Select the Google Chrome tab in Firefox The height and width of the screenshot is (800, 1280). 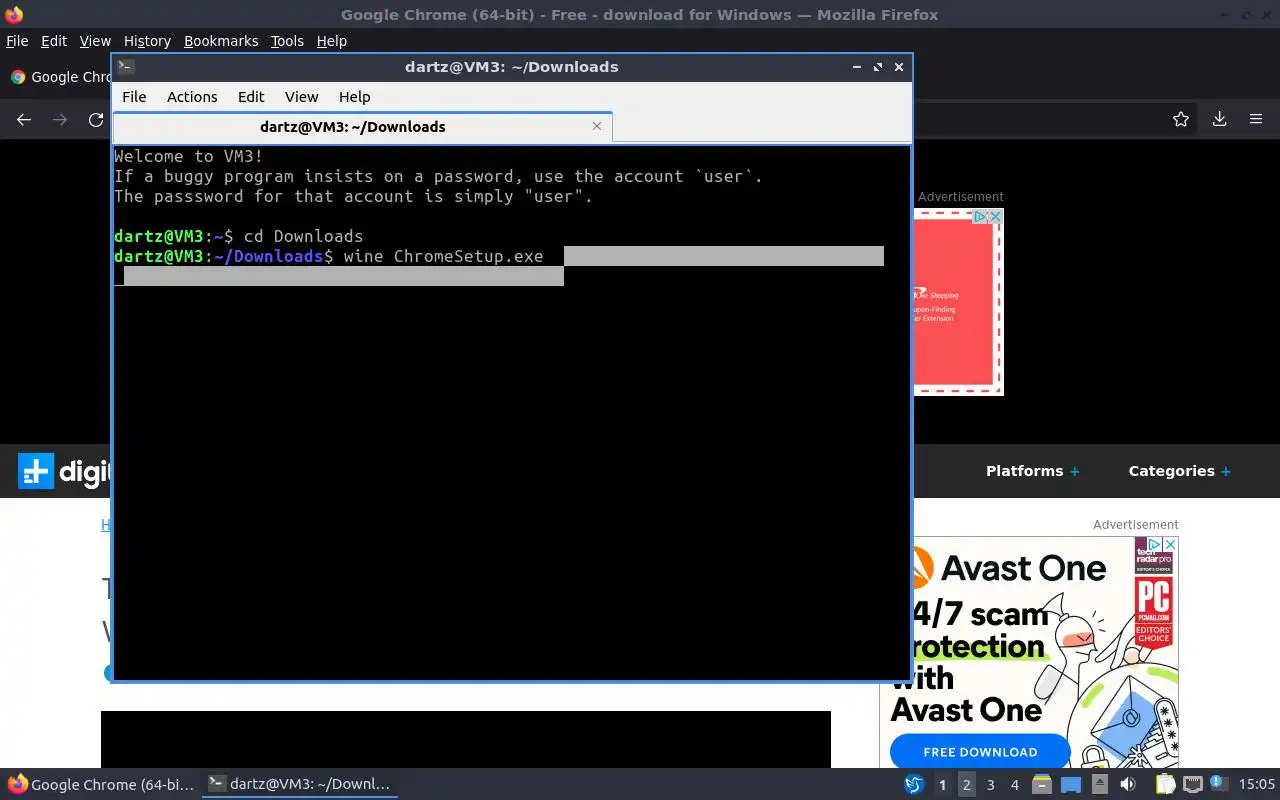tap(60, 77)
